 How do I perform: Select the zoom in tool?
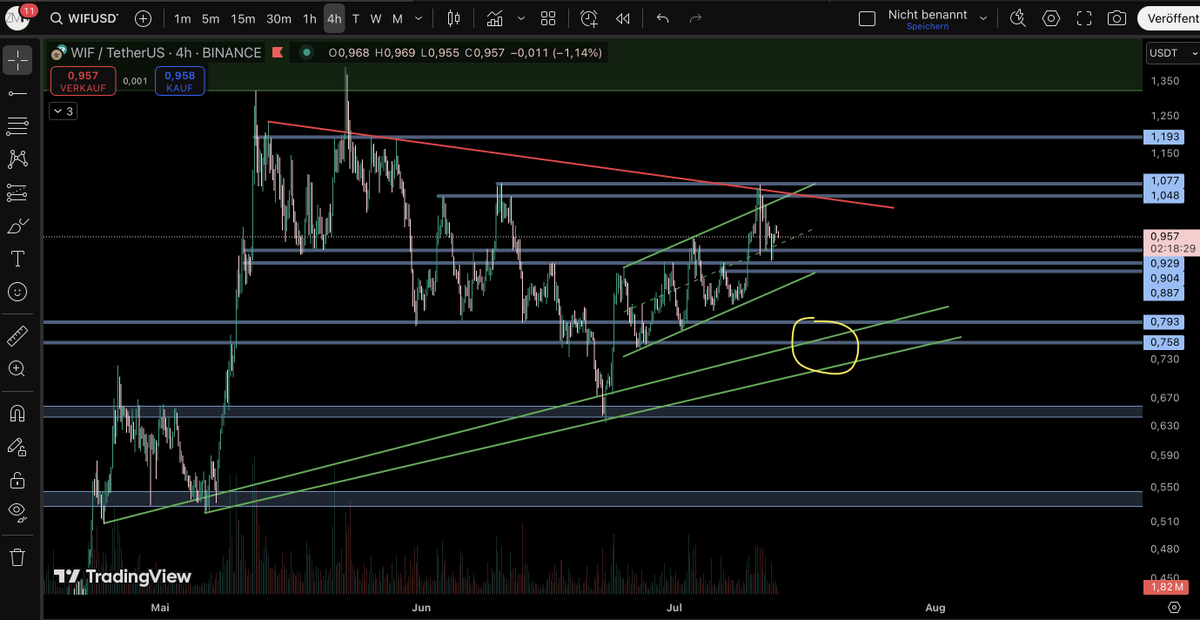tap(17, 368)
